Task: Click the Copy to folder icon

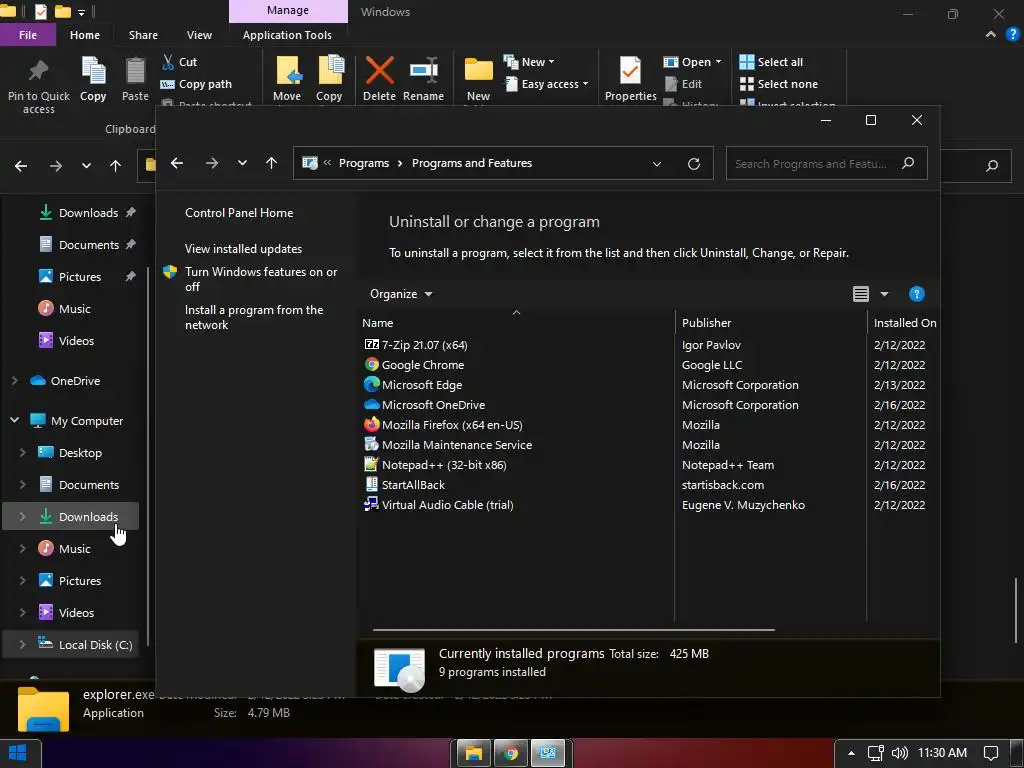Action: tap(330, 71)
